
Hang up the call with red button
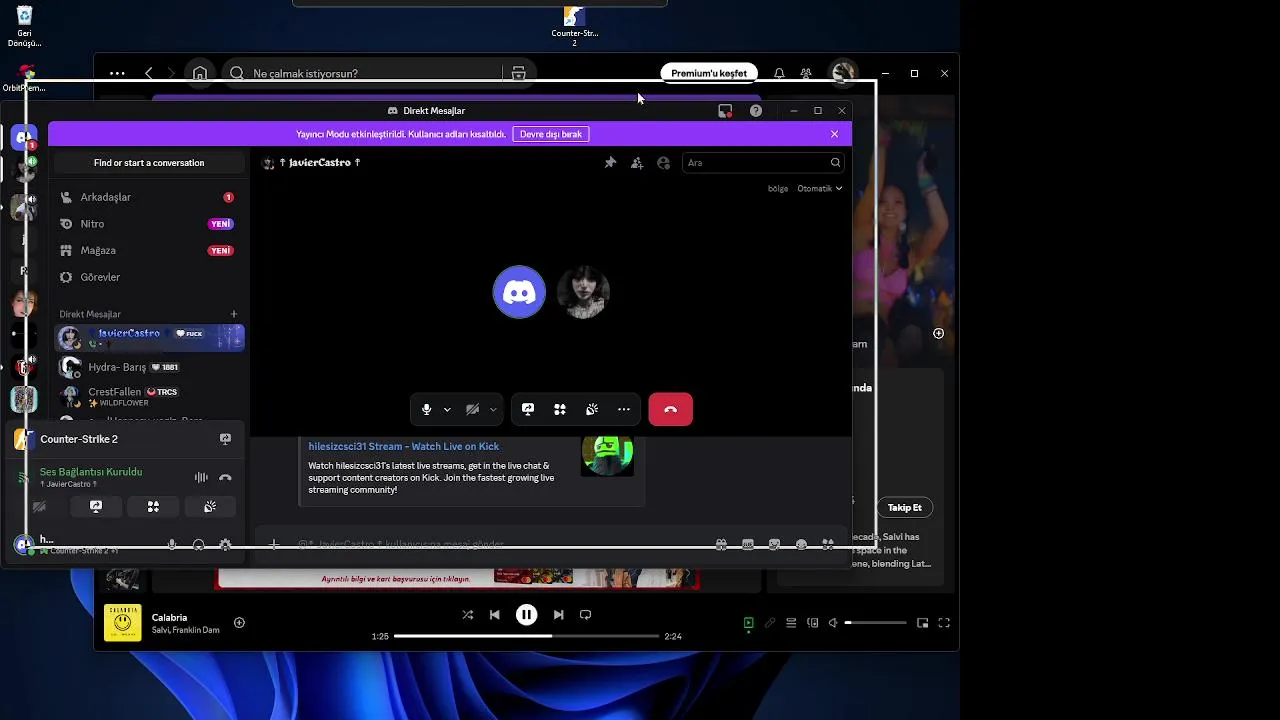tap(670, 409)
